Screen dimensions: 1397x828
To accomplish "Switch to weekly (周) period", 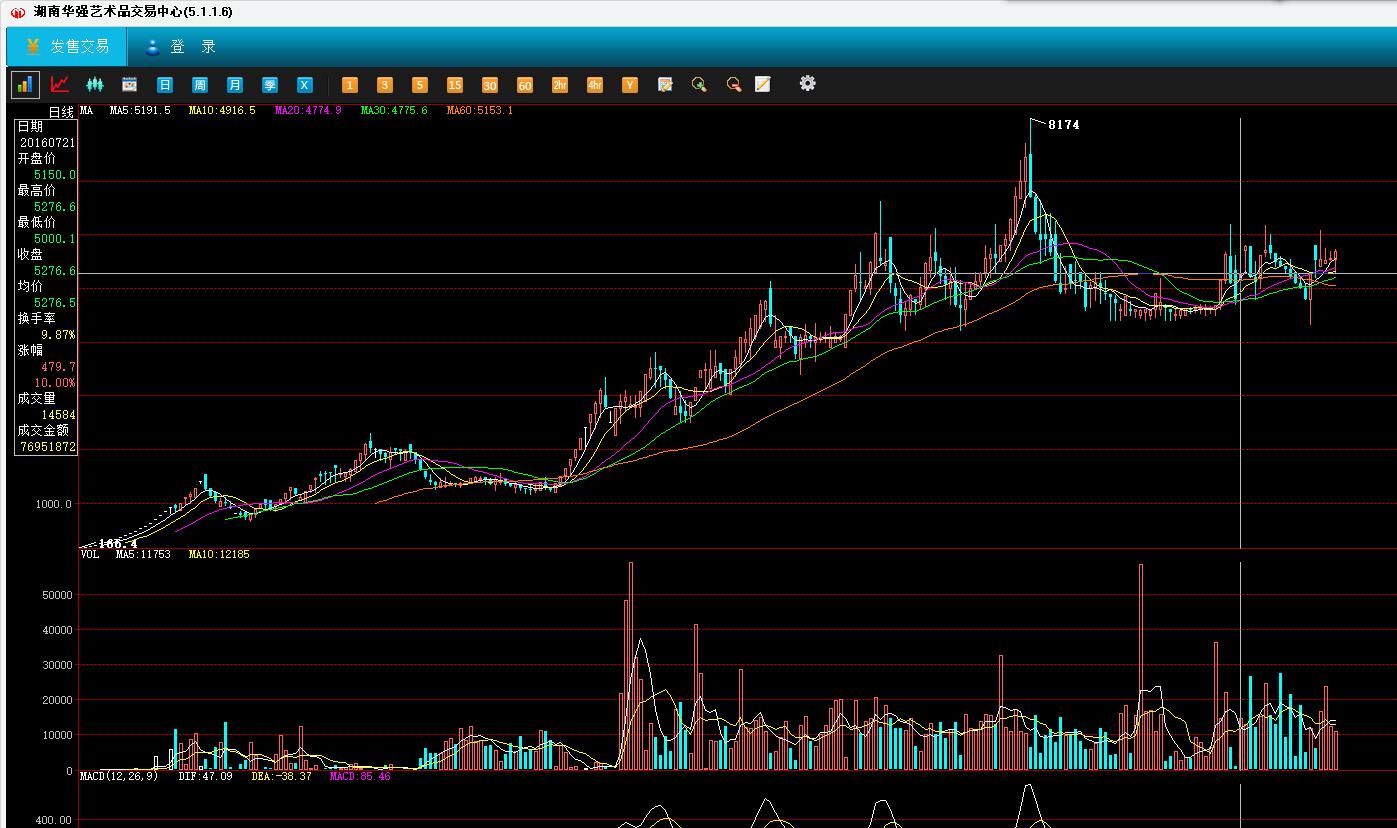I will click(200, 85).
